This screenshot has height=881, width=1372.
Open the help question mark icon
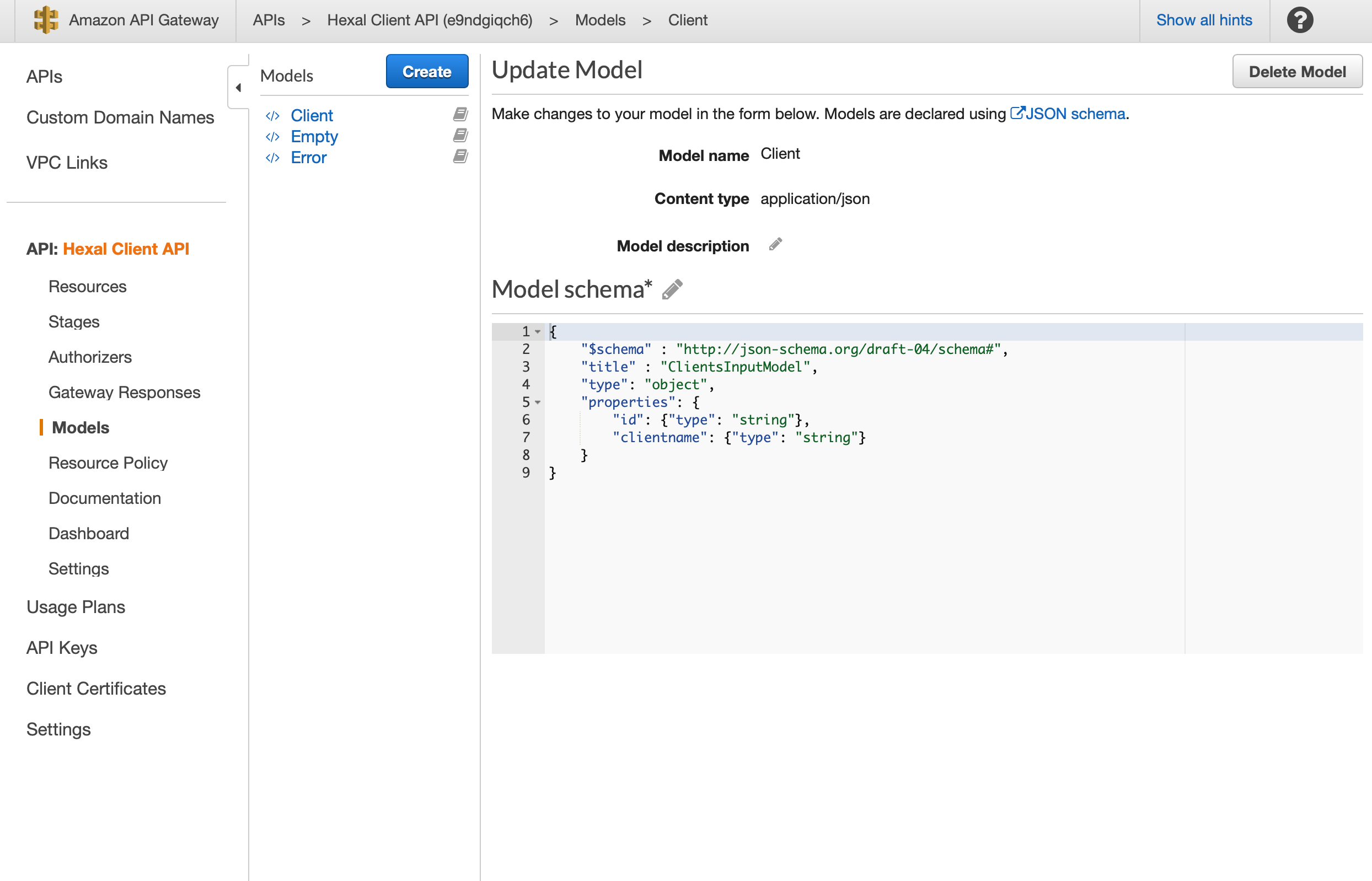pyautogui.click(x=1299, y=20)
